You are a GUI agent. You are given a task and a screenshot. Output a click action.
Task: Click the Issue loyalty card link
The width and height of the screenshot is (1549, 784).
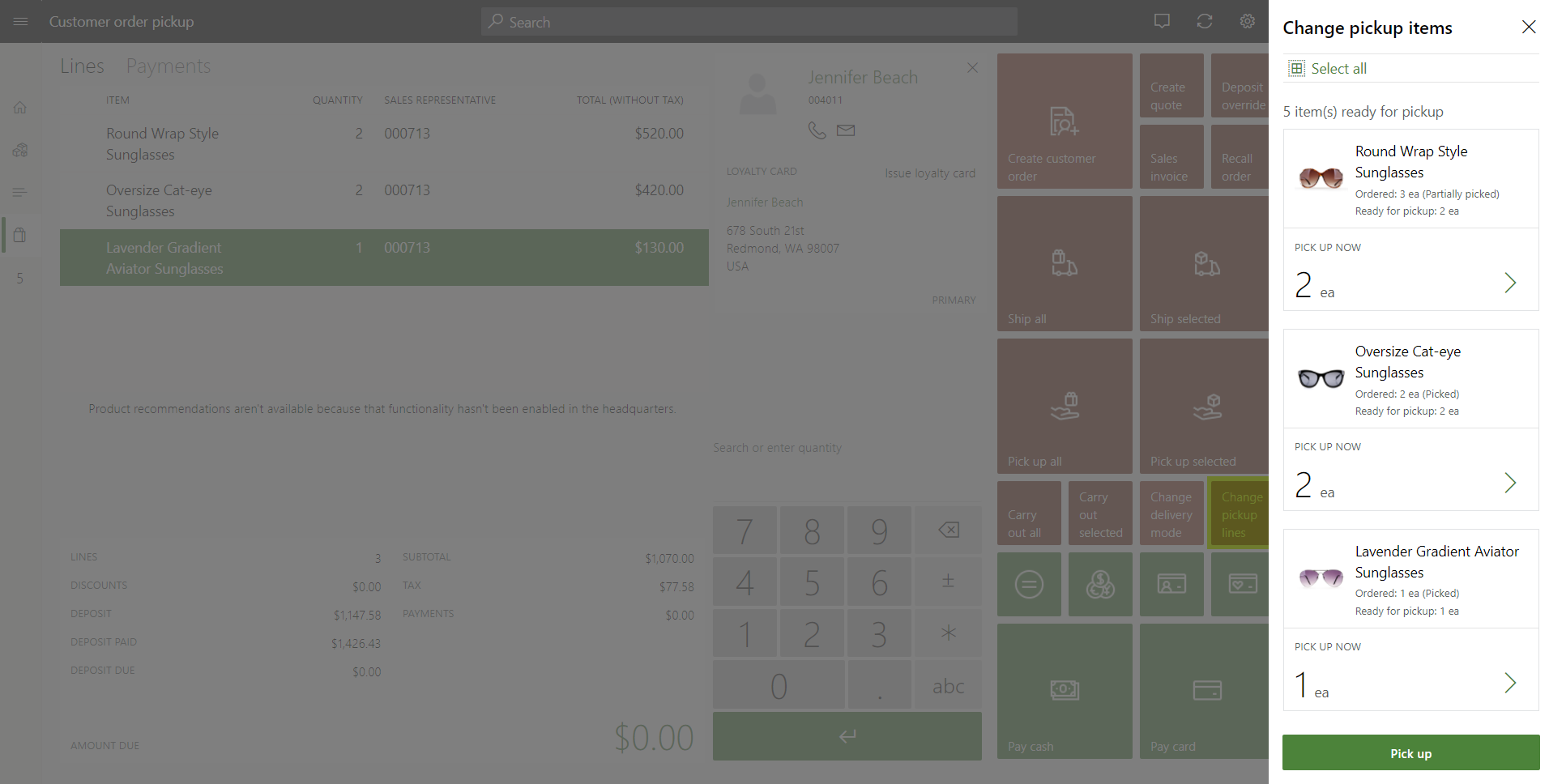tap(930, 173)
